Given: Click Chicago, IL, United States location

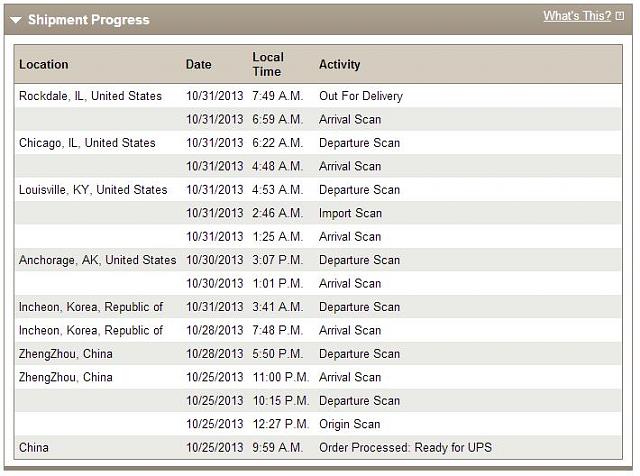Looking at the screenshot, I should [x=87, y=143].
